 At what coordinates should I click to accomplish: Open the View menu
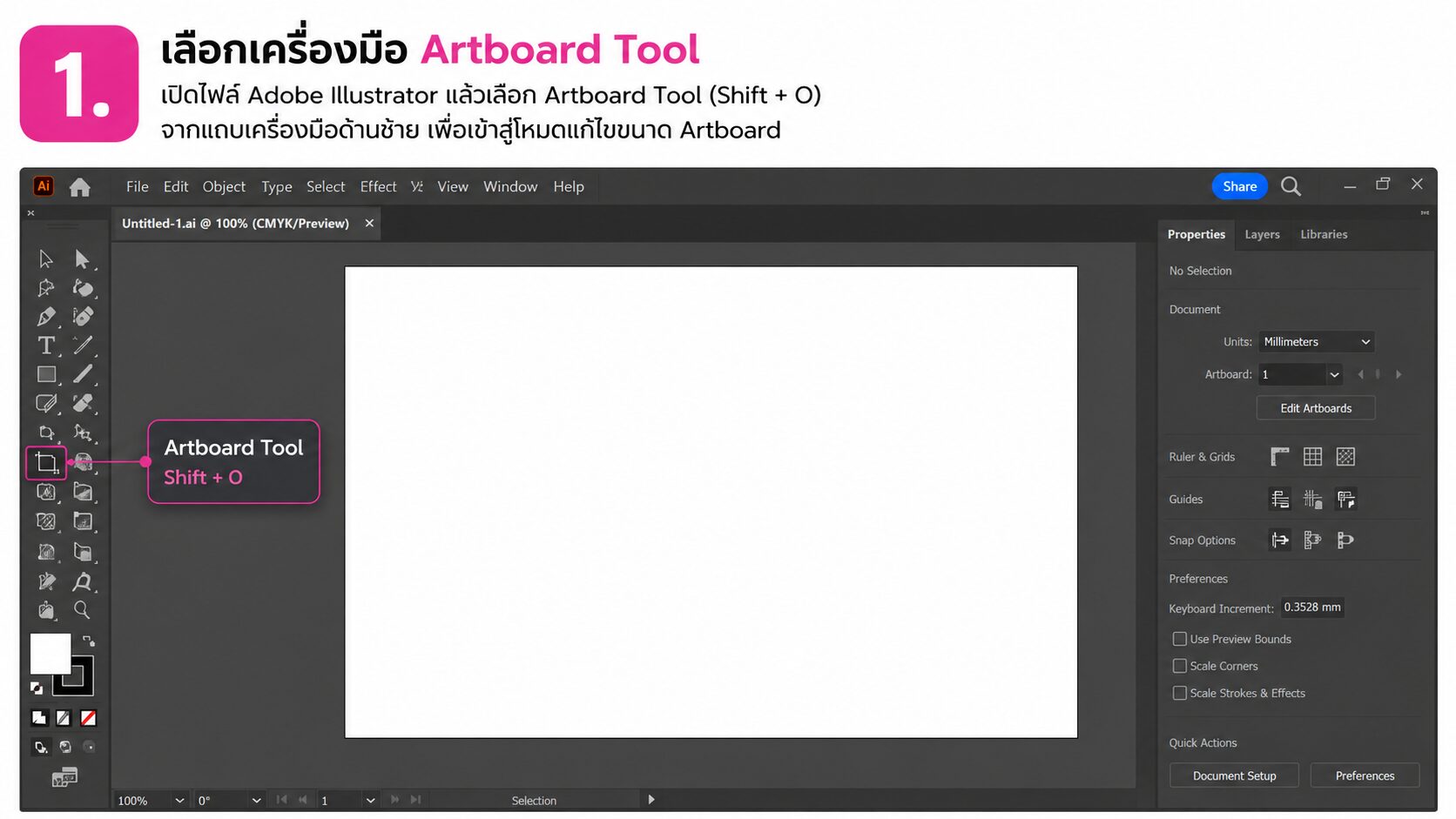(453, 186)
